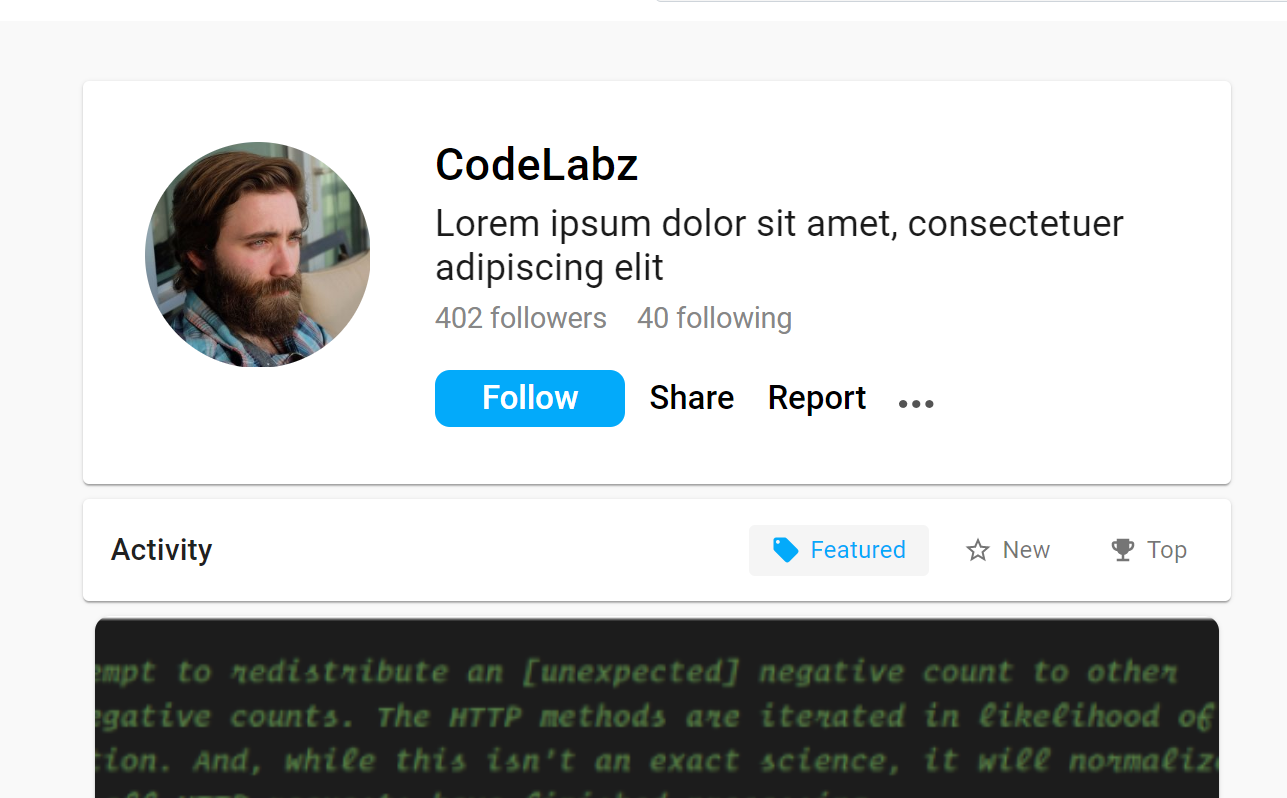This screenshot has width=1287, height=798.
Task: Click the Share button
Action: click(691, 398)
